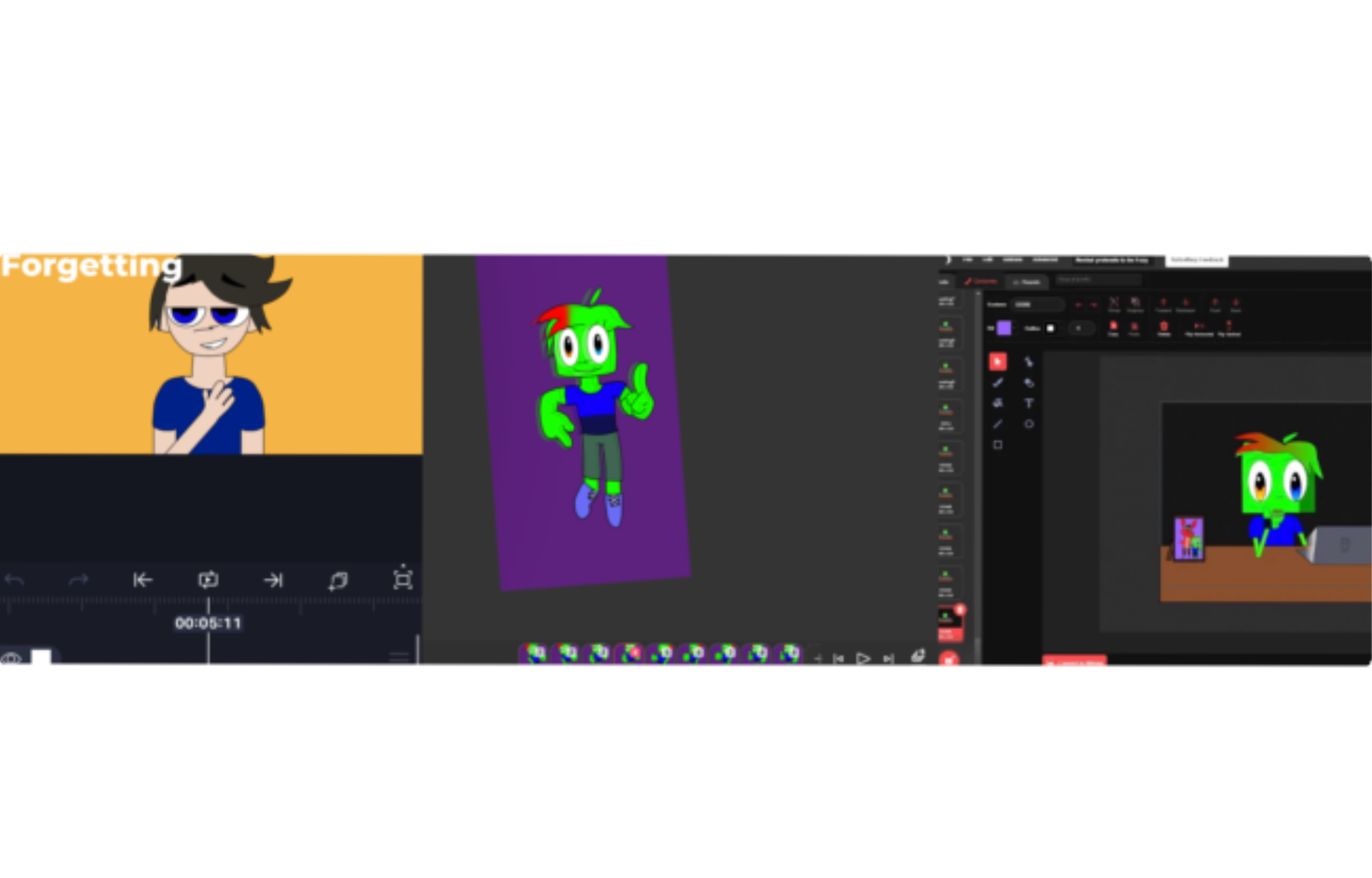Screen dimensions: 1372x878
Task: Flip selection horizontally
Action: pos(1199,328)
